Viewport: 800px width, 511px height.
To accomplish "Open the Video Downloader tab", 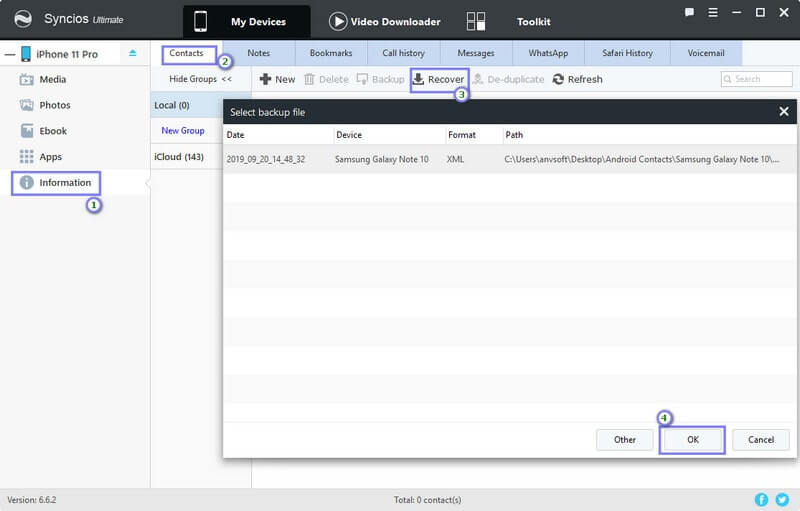I will click(385, 21).
